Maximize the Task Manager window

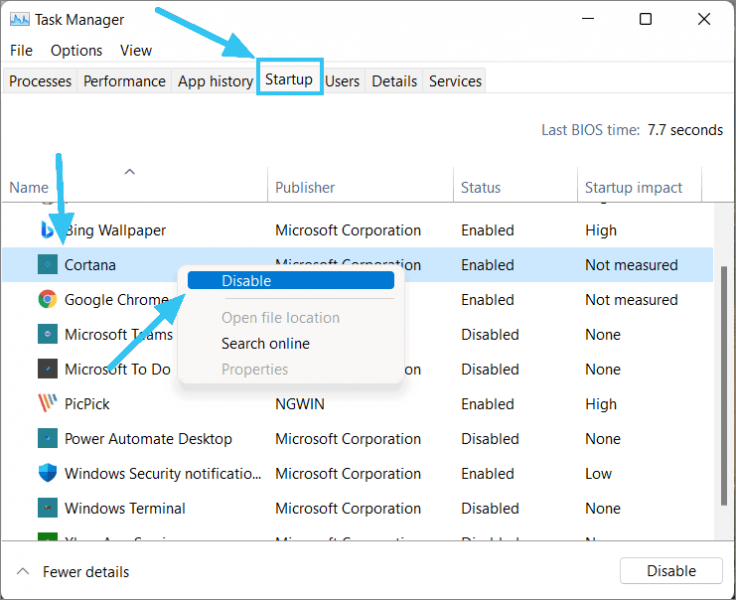645,19
